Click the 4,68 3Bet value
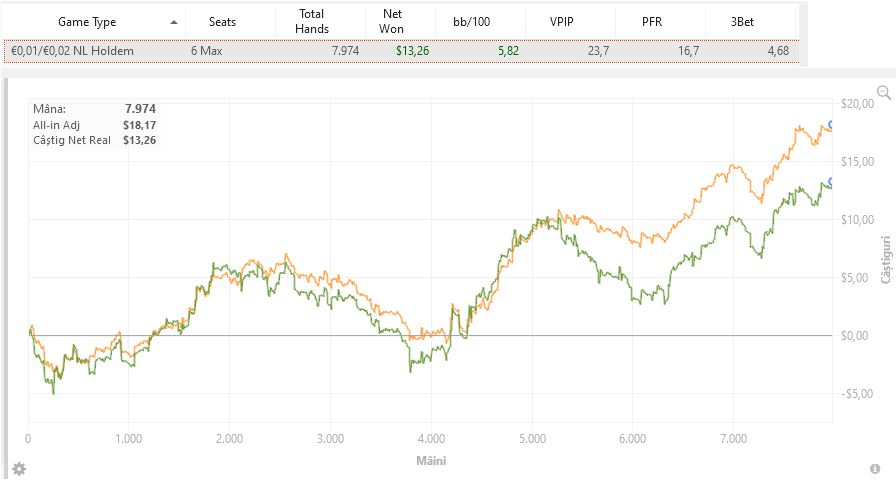The image size is (896, 483). point(778,51)
